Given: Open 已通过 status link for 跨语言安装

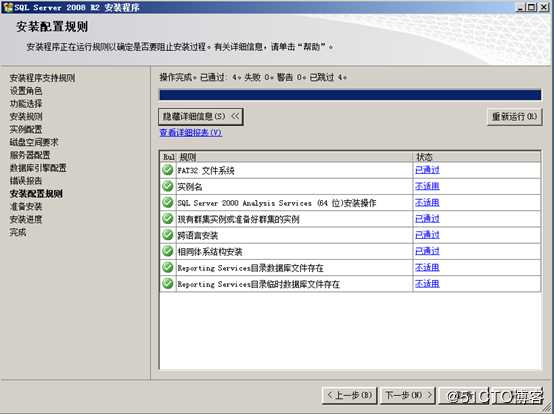Looking at the screenshot, I should [x=427, y=235].
